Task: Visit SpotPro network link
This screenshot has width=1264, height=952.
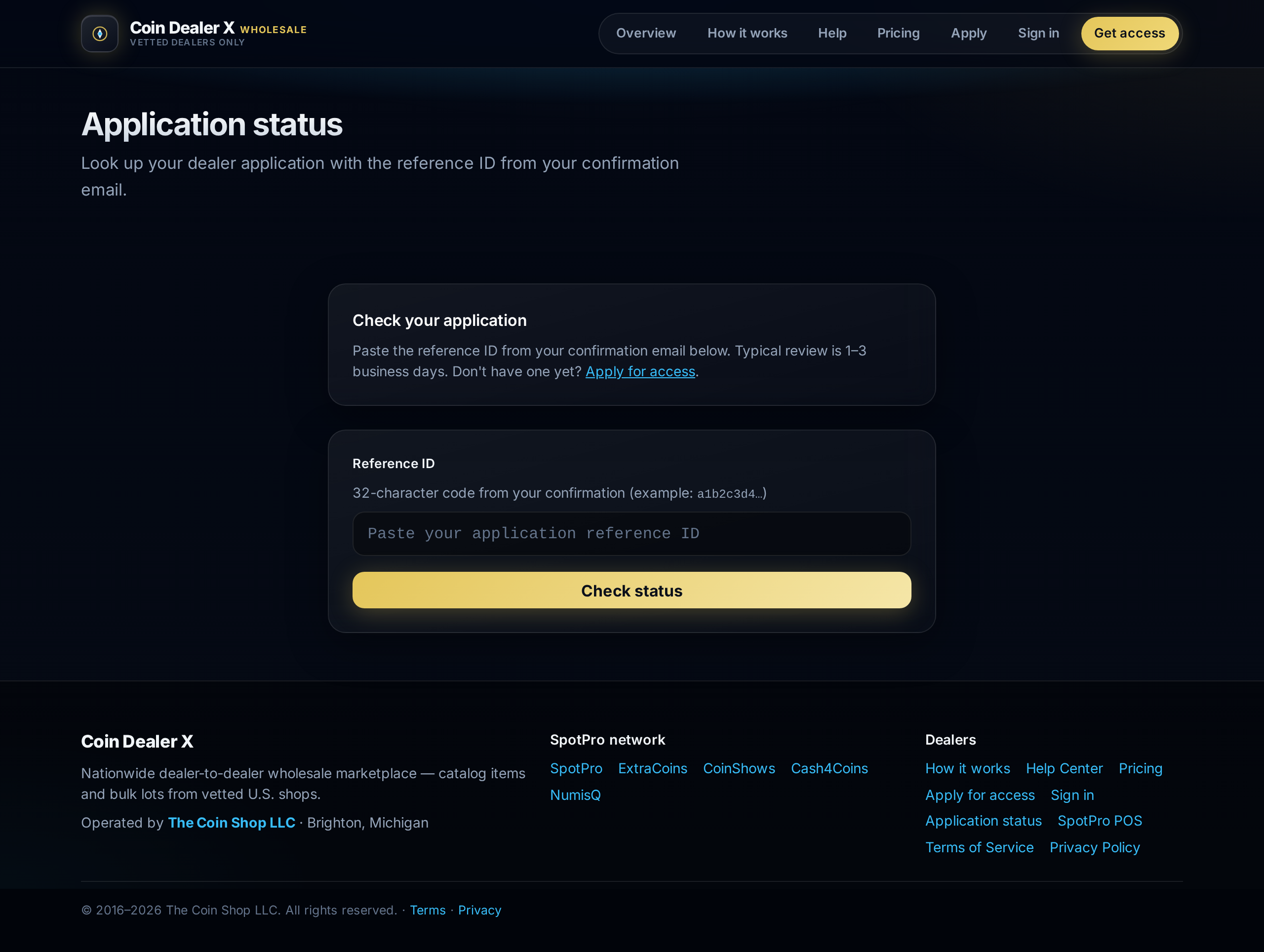Action: pos(576,769)
